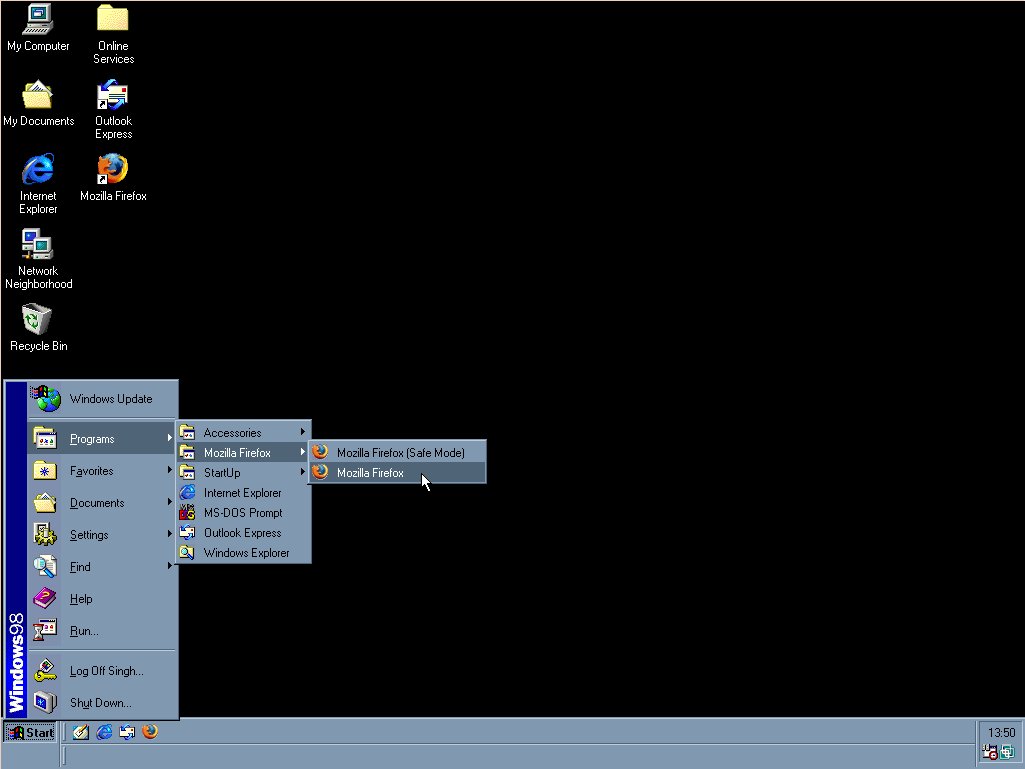Expand the Accessories submenu arrow

click(303, 432)
